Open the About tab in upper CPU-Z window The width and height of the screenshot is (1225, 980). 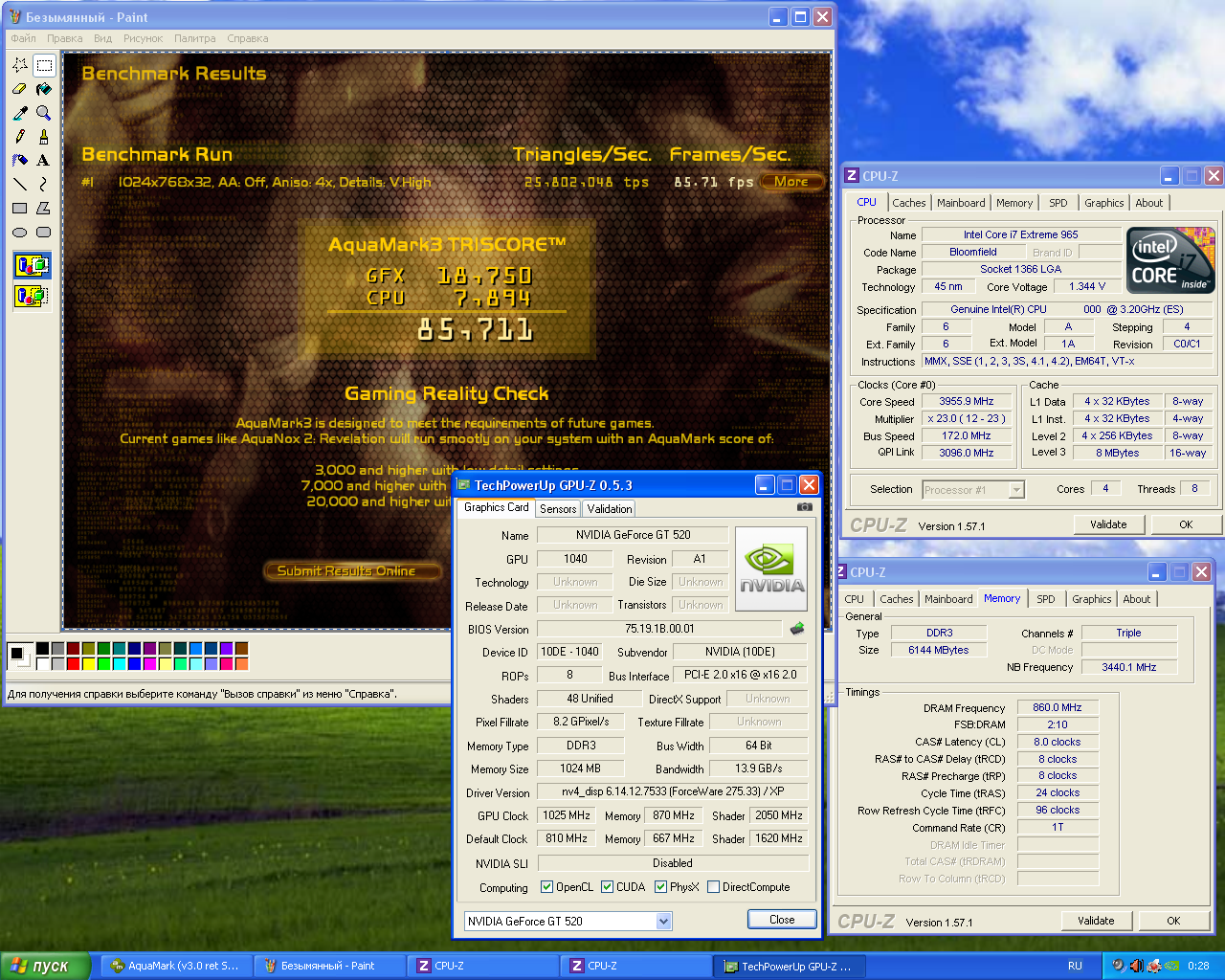click(1149, 203)
